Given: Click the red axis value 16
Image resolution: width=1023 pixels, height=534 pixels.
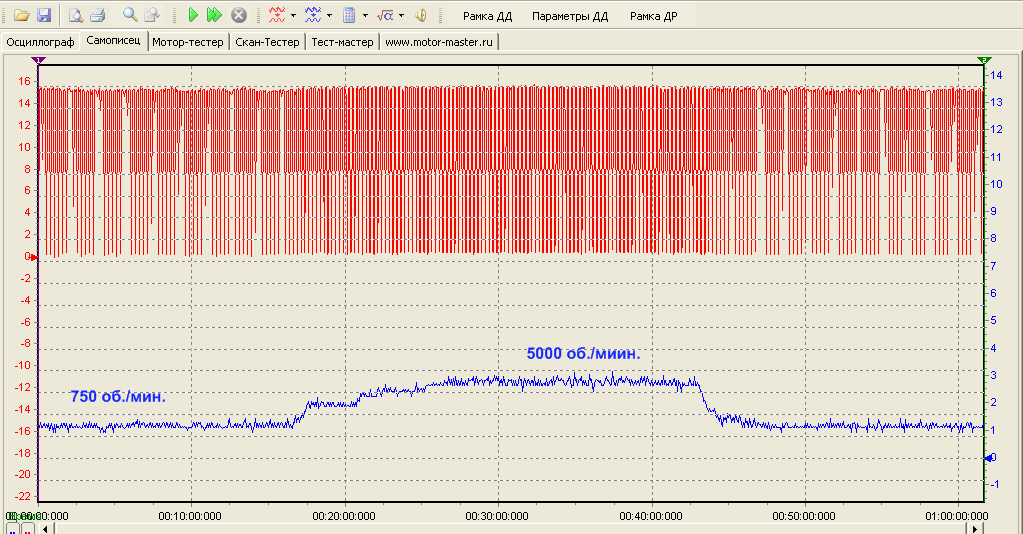Looking at the screenshot, I should 24,81.
